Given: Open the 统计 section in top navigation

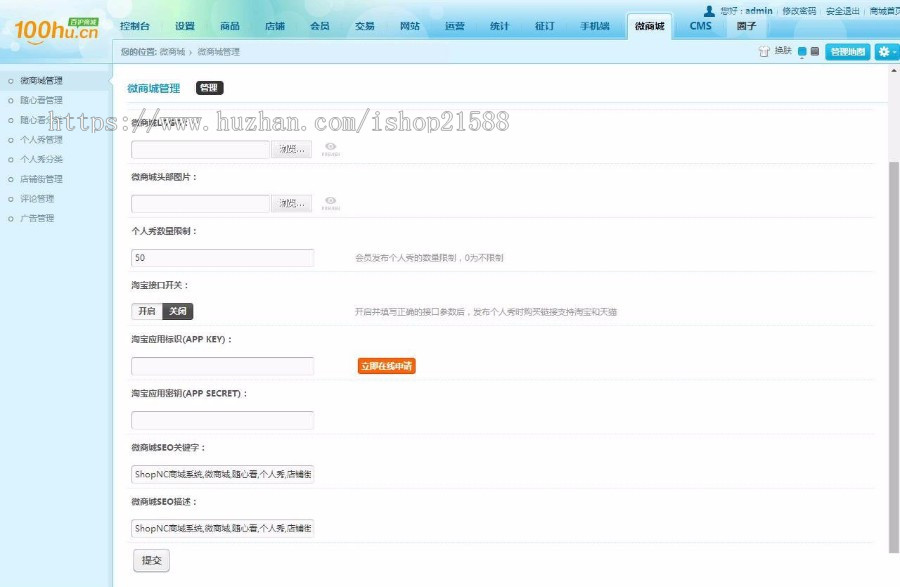Looking at the screenshot, I should 499,27.
